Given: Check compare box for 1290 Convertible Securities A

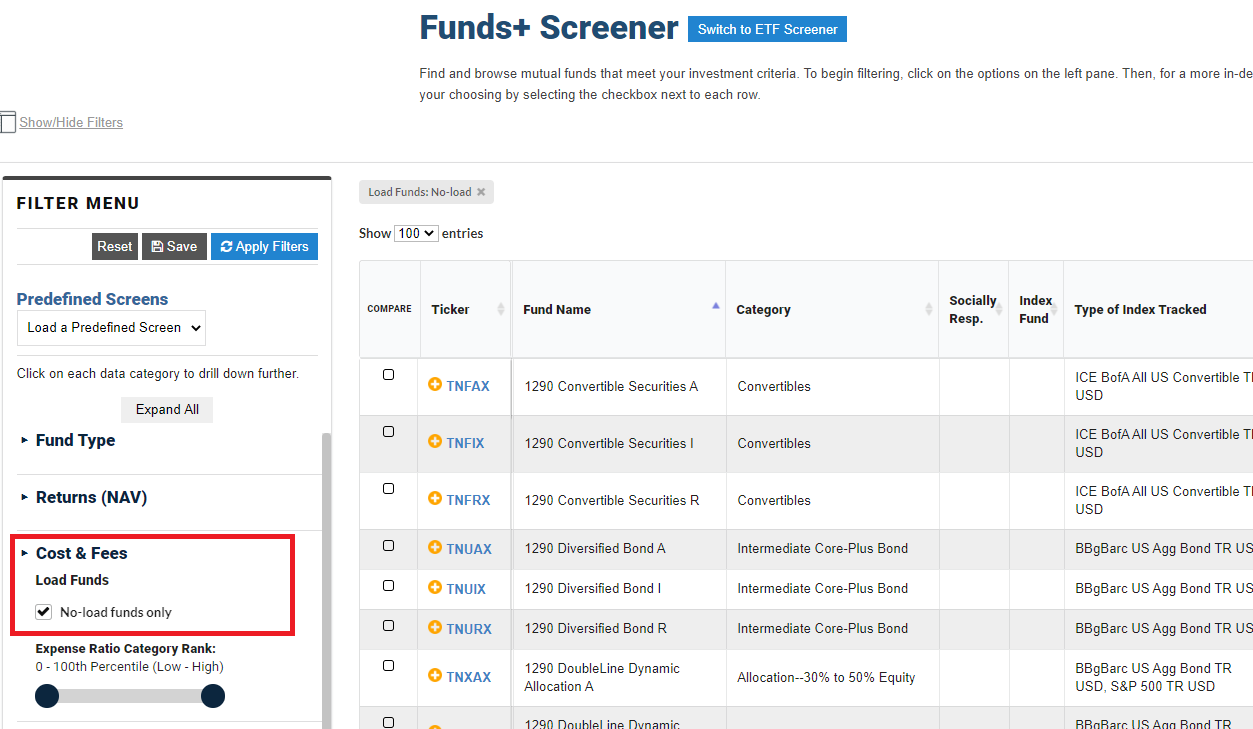Looking at the screenshot, I should point(389,375).
